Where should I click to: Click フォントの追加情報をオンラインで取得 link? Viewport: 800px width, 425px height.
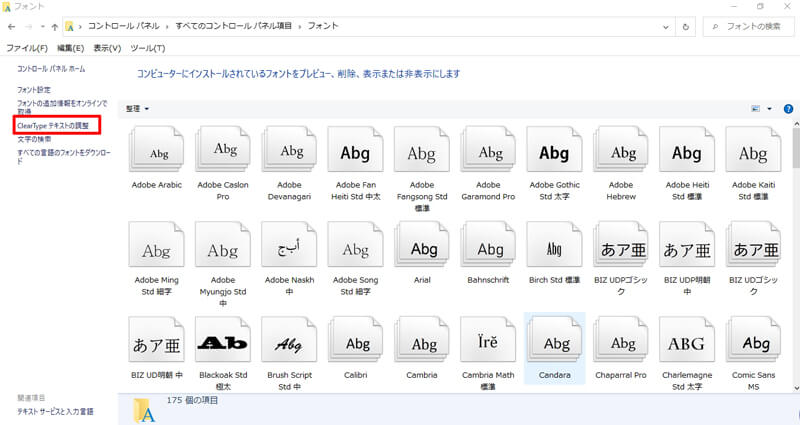point(62,107)
